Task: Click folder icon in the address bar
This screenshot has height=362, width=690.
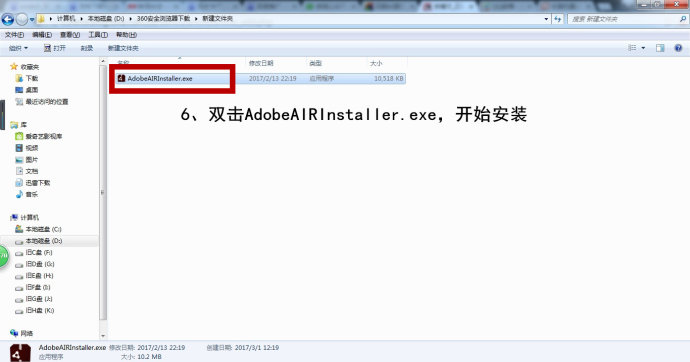Action: [x=41, y=19]
